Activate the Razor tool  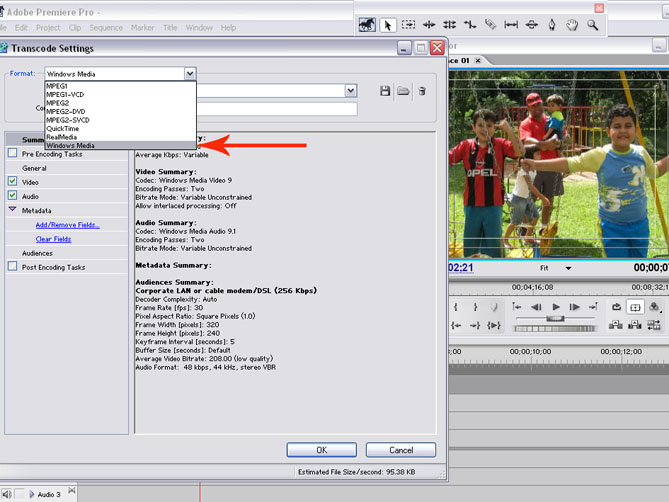pyautogui.click(x=490, y=25)
